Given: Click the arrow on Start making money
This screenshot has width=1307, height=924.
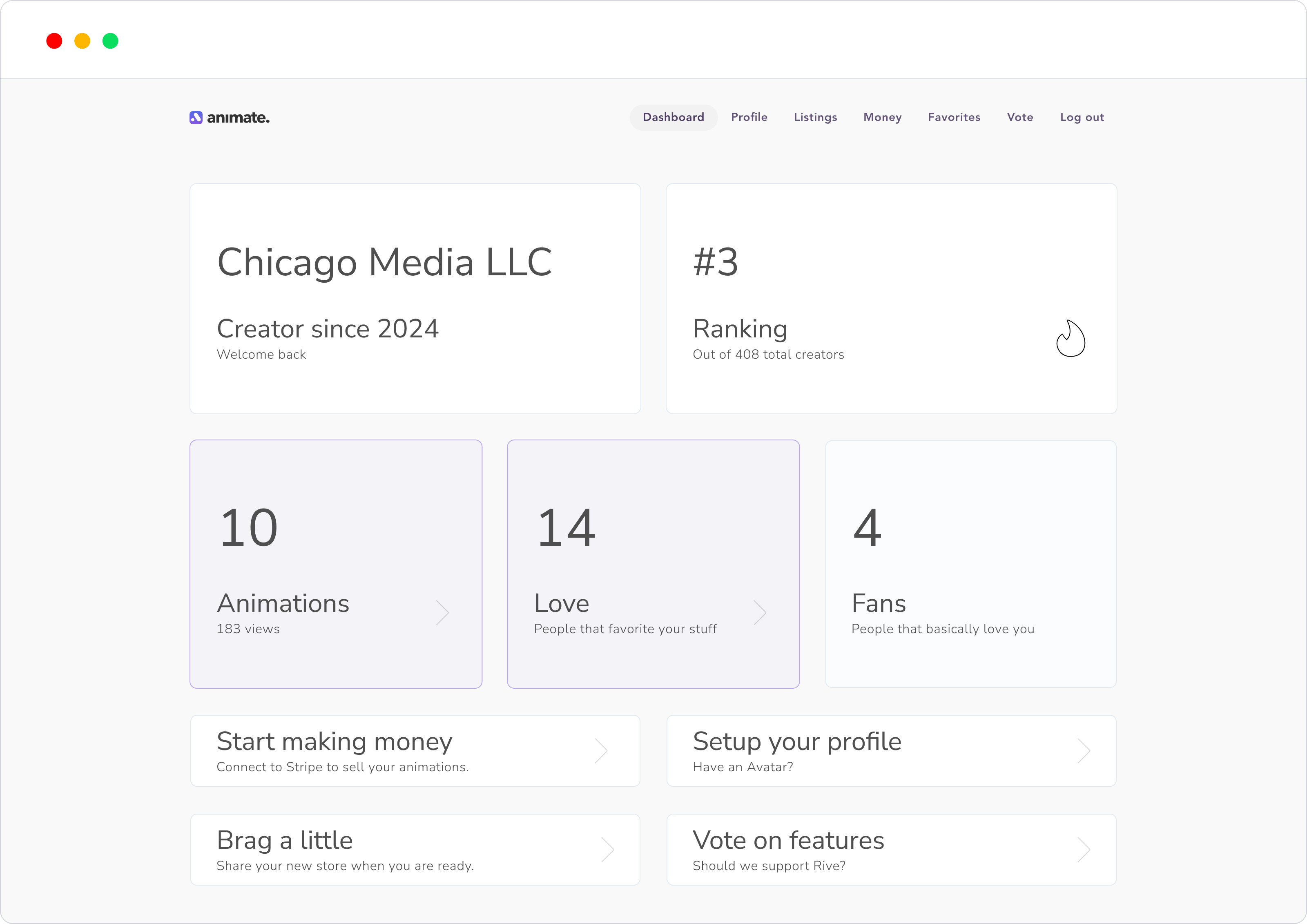Looking at the screenshot, I should 601,750.
